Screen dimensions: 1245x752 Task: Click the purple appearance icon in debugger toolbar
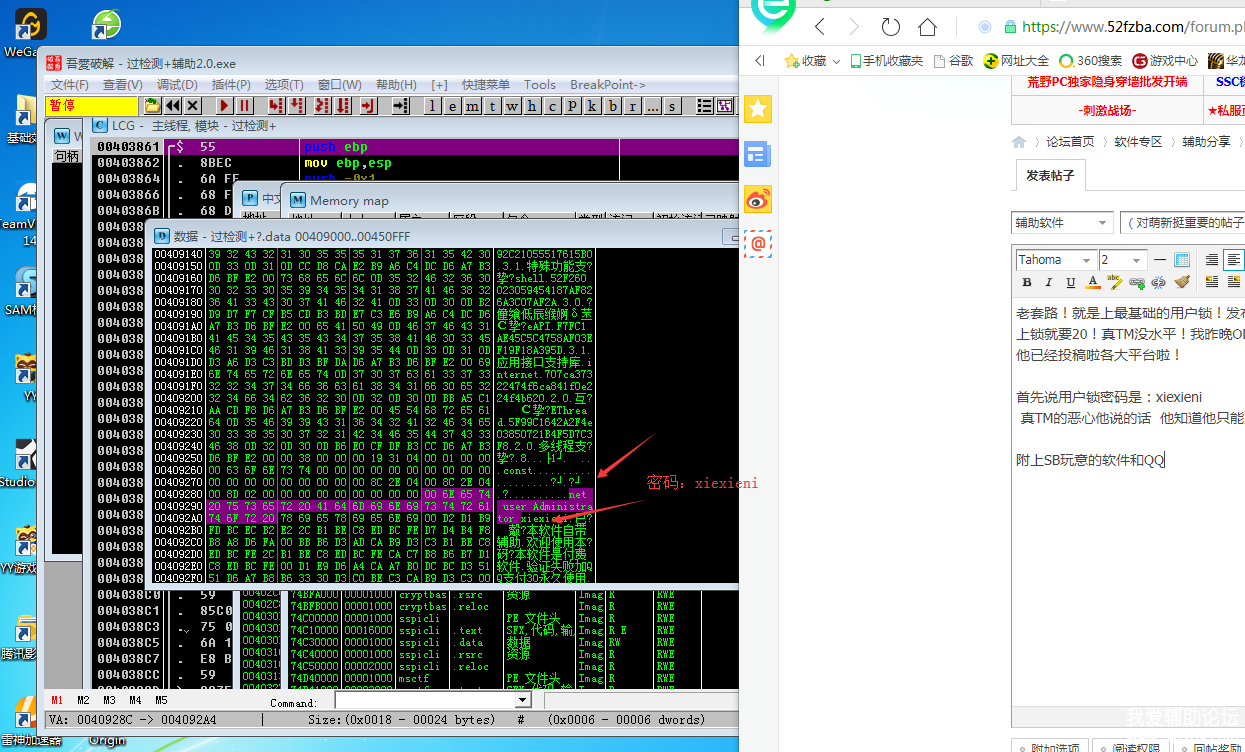pyautogui.click(x=724, y=105)
